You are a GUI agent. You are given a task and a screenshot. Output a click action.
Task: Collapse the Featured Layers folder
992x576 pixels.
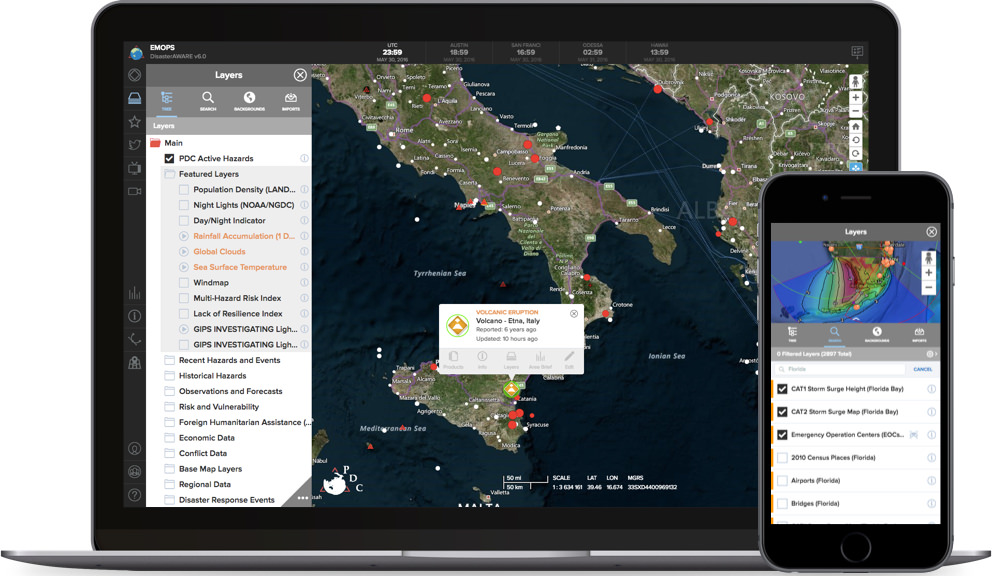pyautogui.click(x=169, y=173)
